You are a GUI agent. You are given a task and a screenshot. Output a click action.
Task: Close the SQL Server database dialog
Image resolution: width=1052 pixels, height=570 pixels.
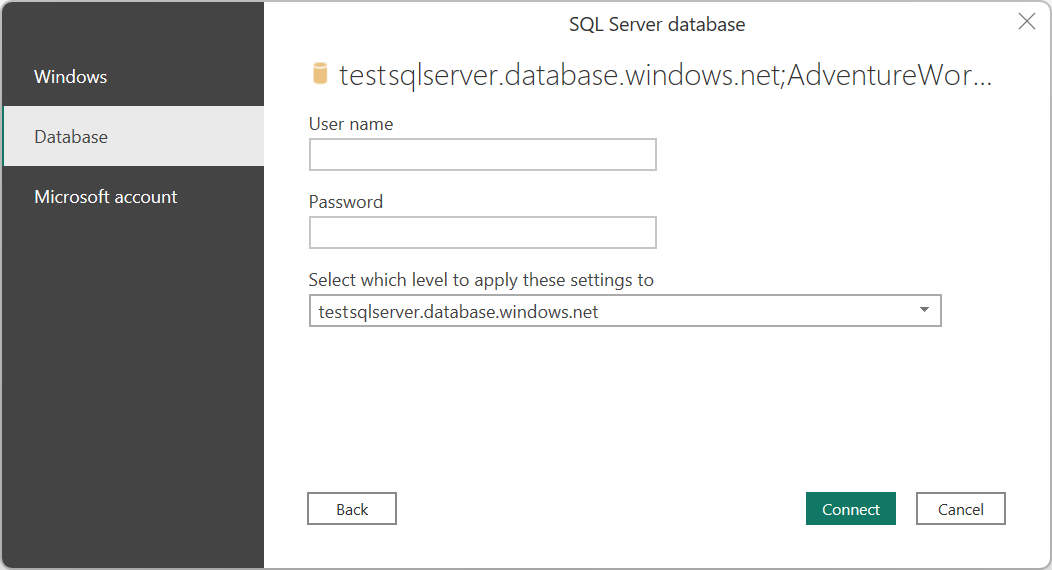click(x=1026, y=22)
